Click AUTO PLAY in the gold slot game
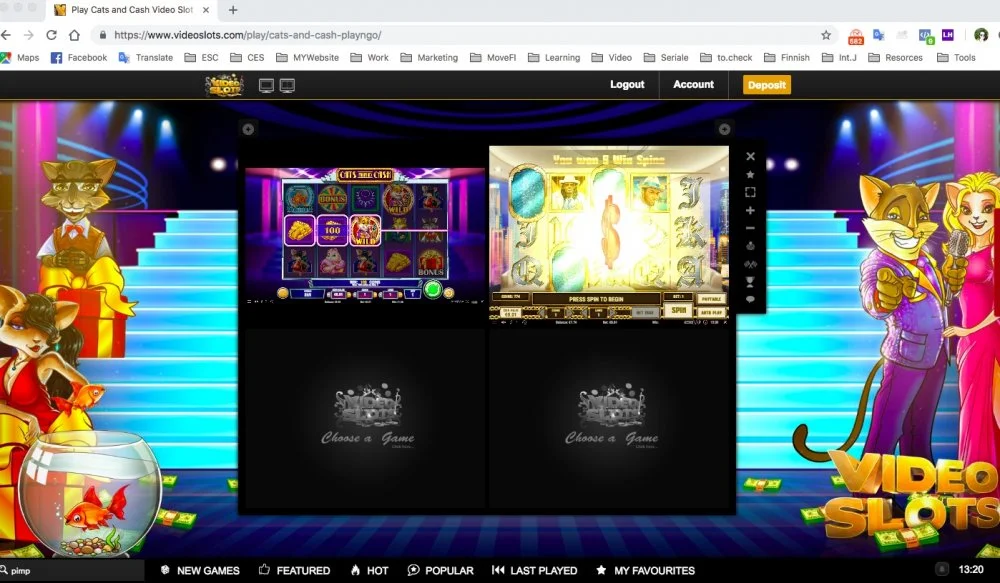Viewport: 1000px width, 583px height. [x=712, y=313]
